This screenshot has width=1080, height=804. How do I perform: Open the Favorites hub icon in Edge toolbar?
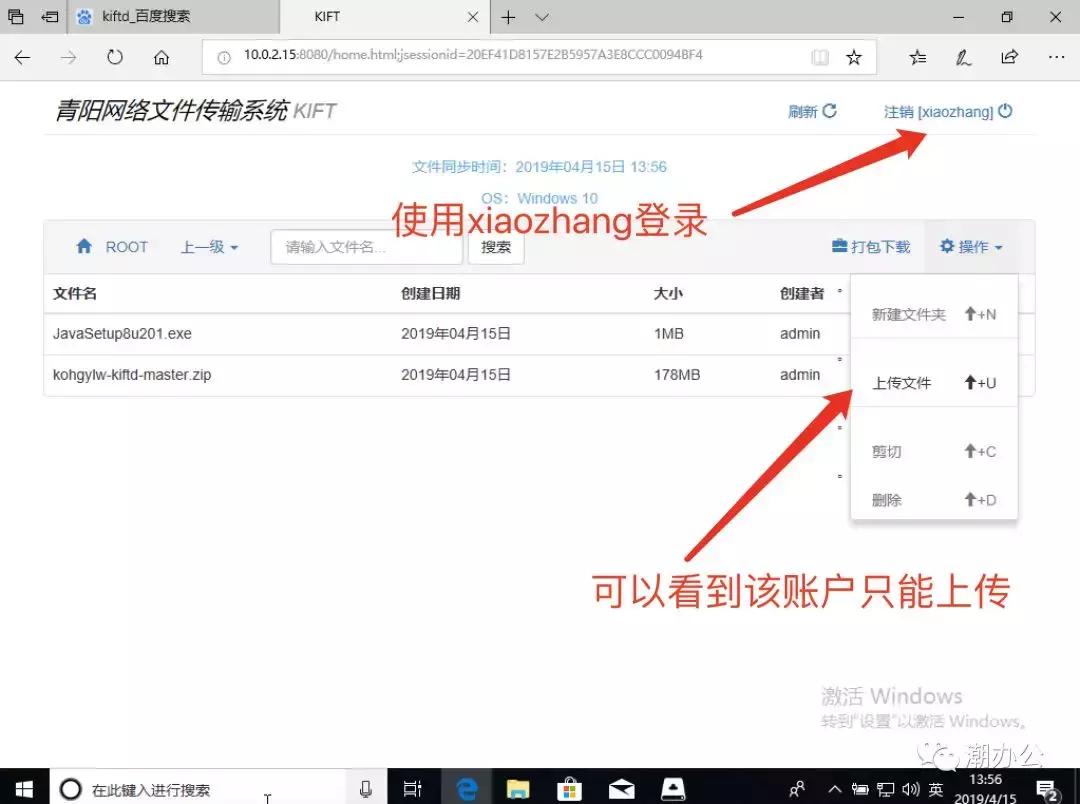[x=917, y=57]
